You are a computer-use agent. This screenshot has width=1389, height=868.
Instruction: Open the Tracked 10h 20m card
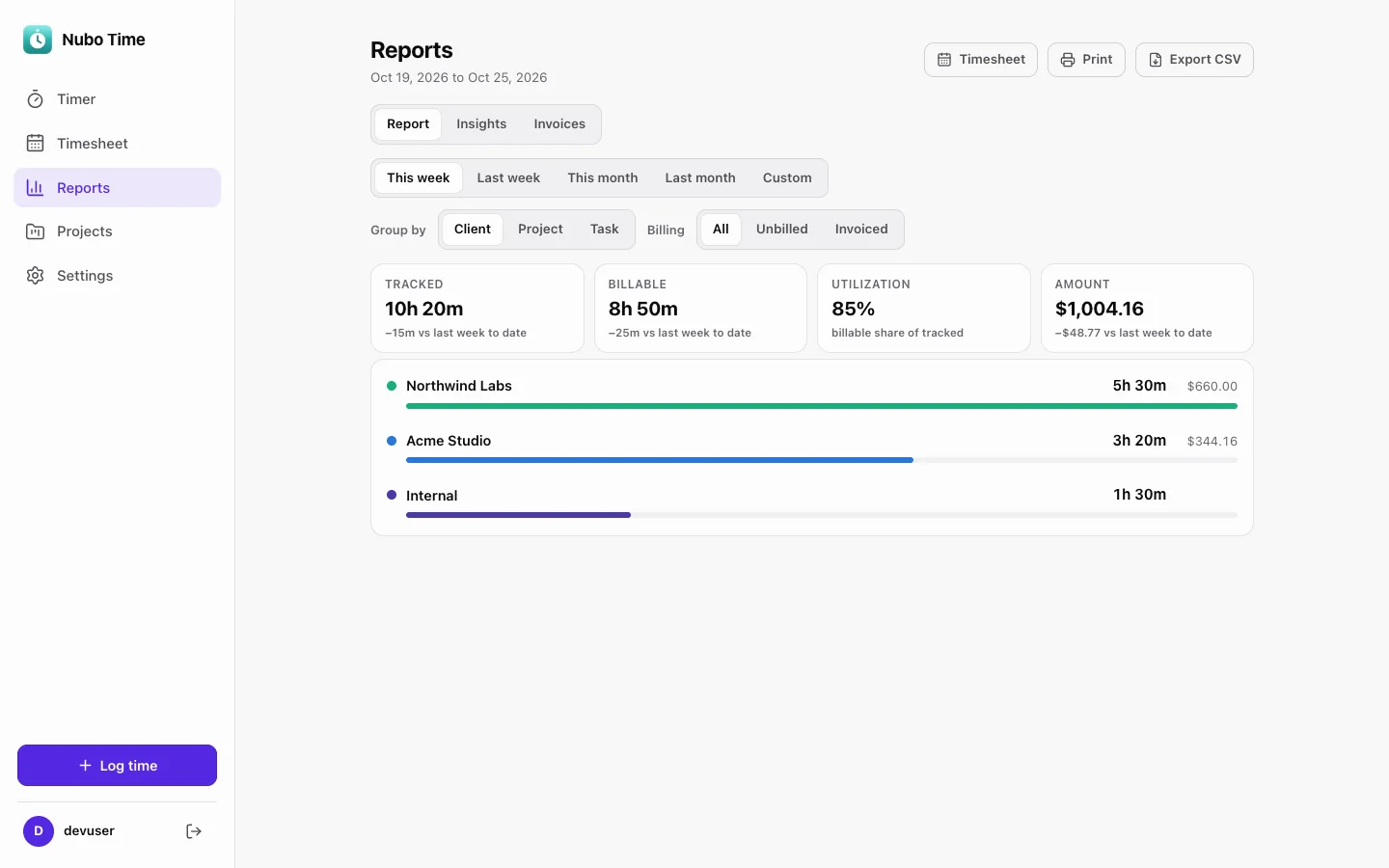(477, 309)
